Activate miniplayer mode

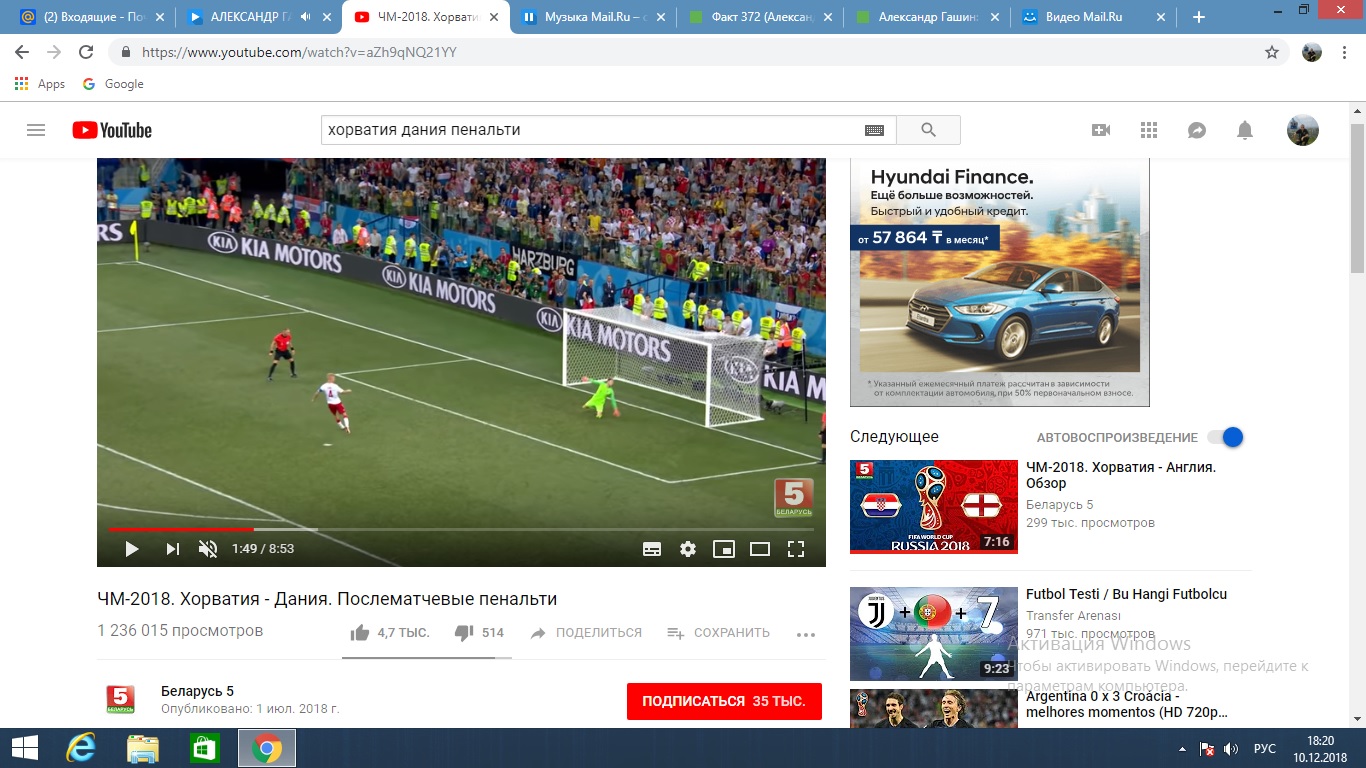point(724,548)
